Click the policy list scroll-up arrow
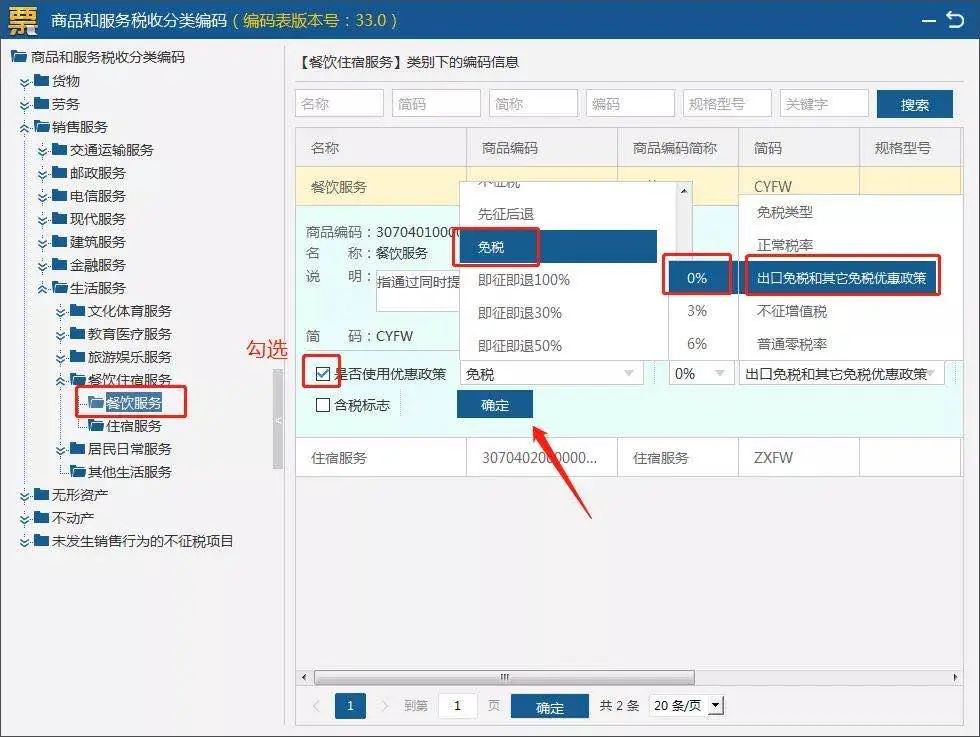The image size is (980, 737). point(684,191)
